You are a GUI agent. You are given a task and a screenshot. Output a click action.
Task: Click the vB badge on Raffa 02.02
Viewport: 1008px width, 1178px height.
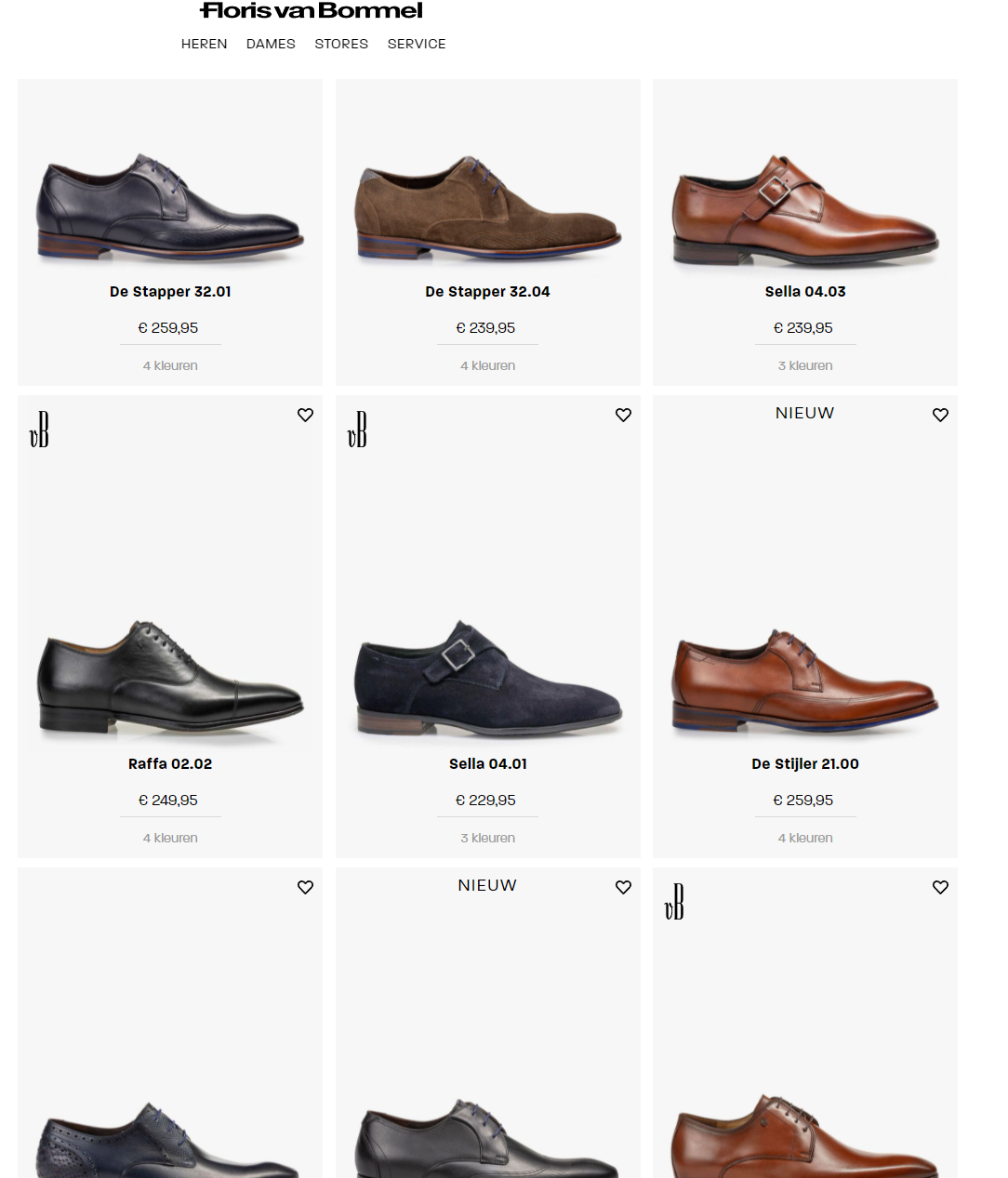39,430
